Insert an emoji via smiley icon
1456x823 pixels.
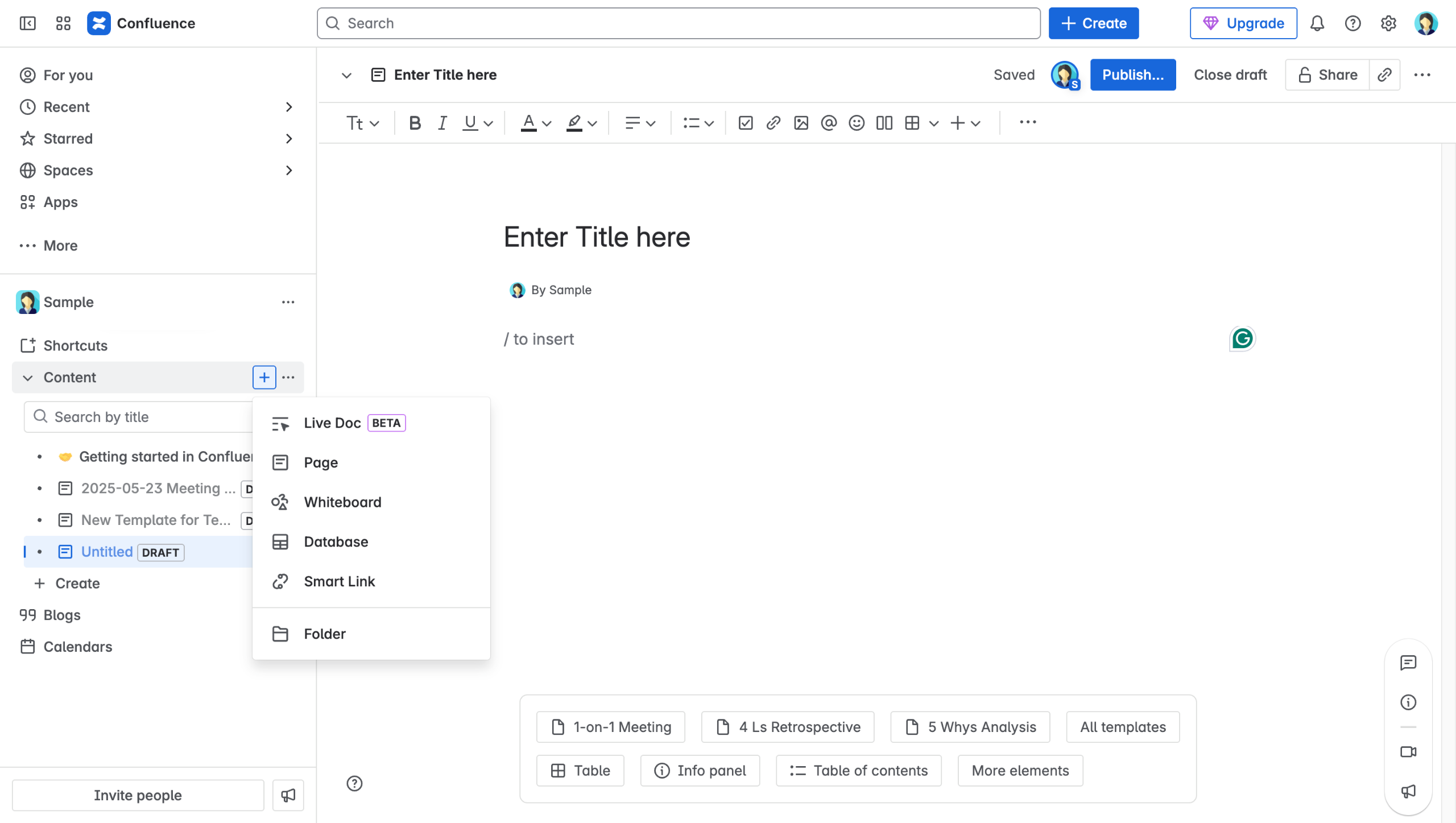(x=856, y=123)
